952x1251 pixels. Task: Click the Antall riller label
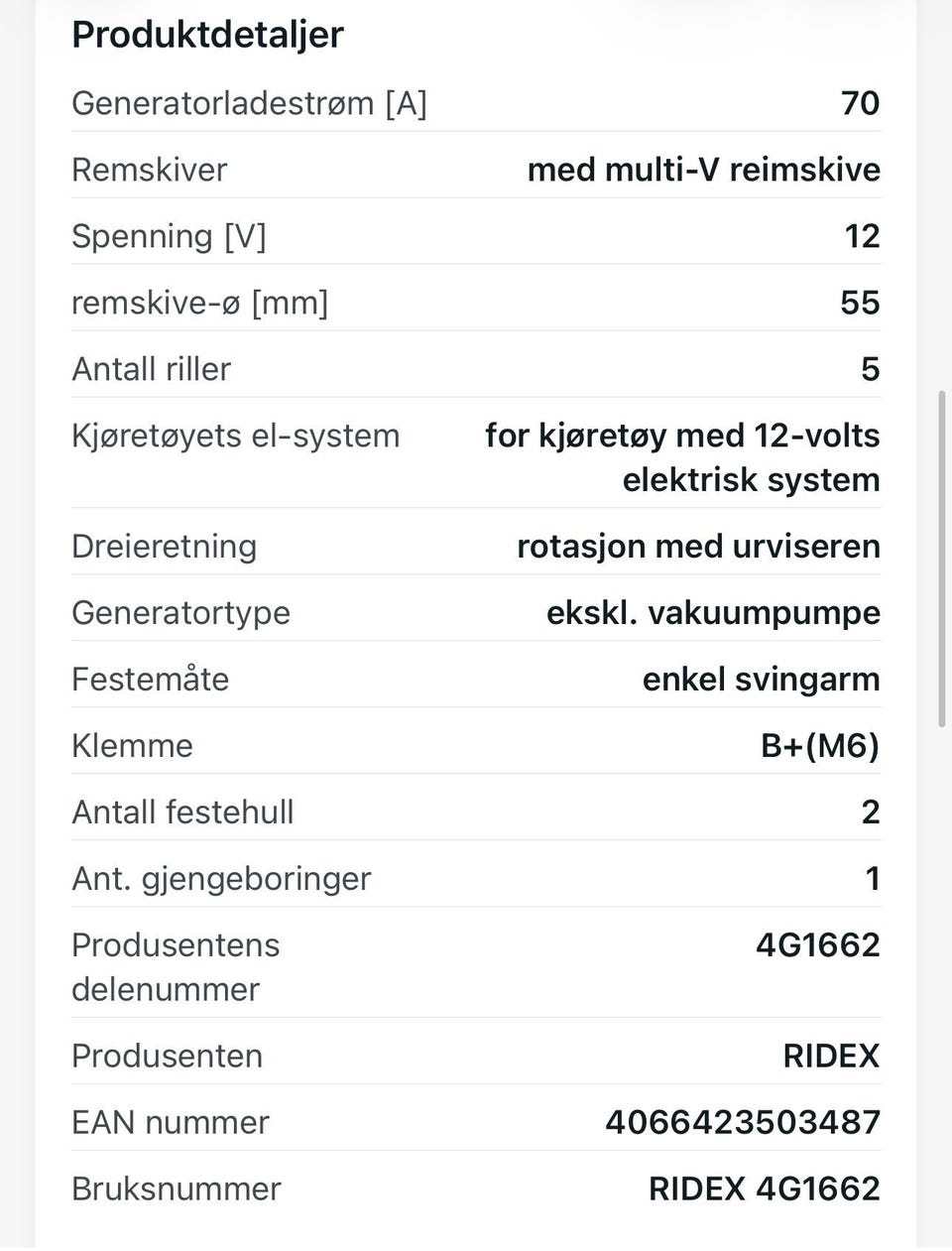tap(151, 369)
